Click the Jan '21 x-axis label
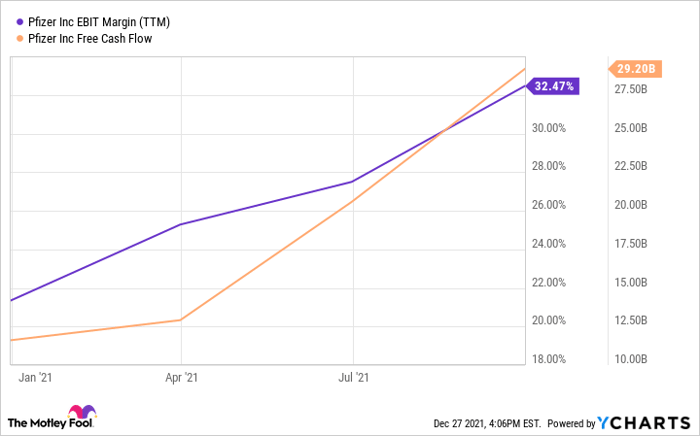This screenshot has height=436, width=700. pyautogui.click(x=35, y=378)
